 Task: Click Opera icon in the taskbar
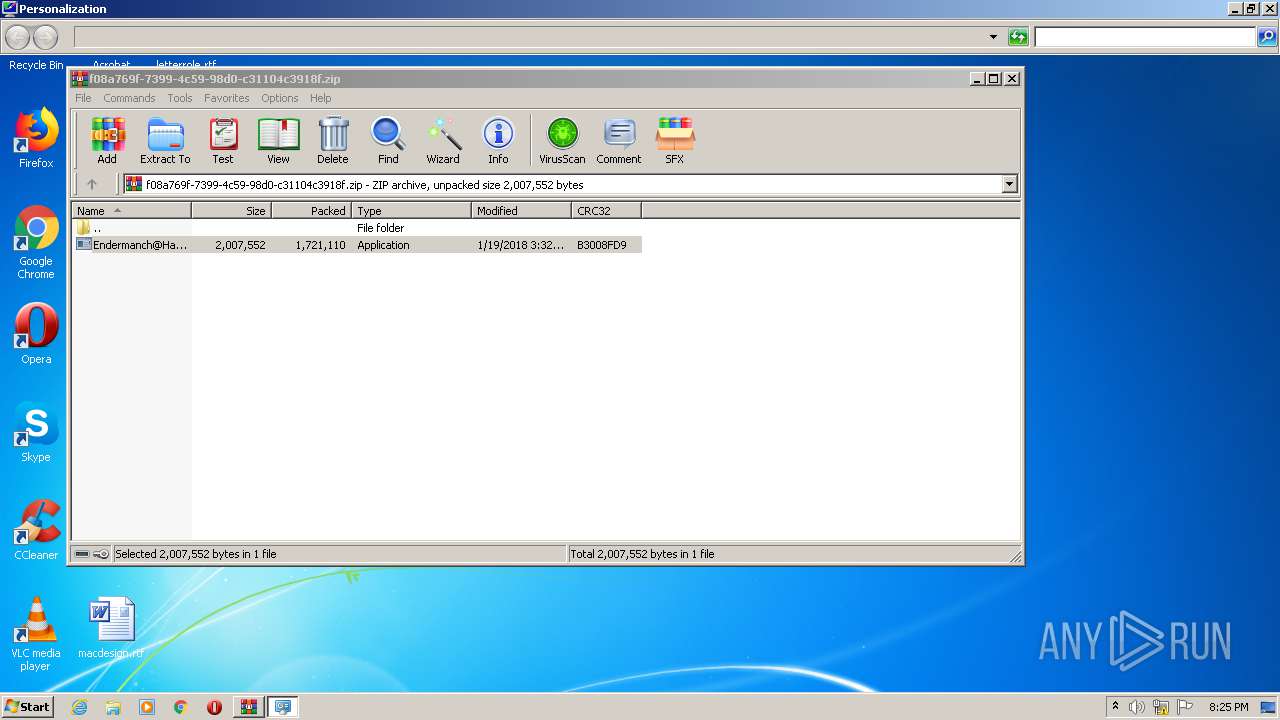[x=214, y=707]
